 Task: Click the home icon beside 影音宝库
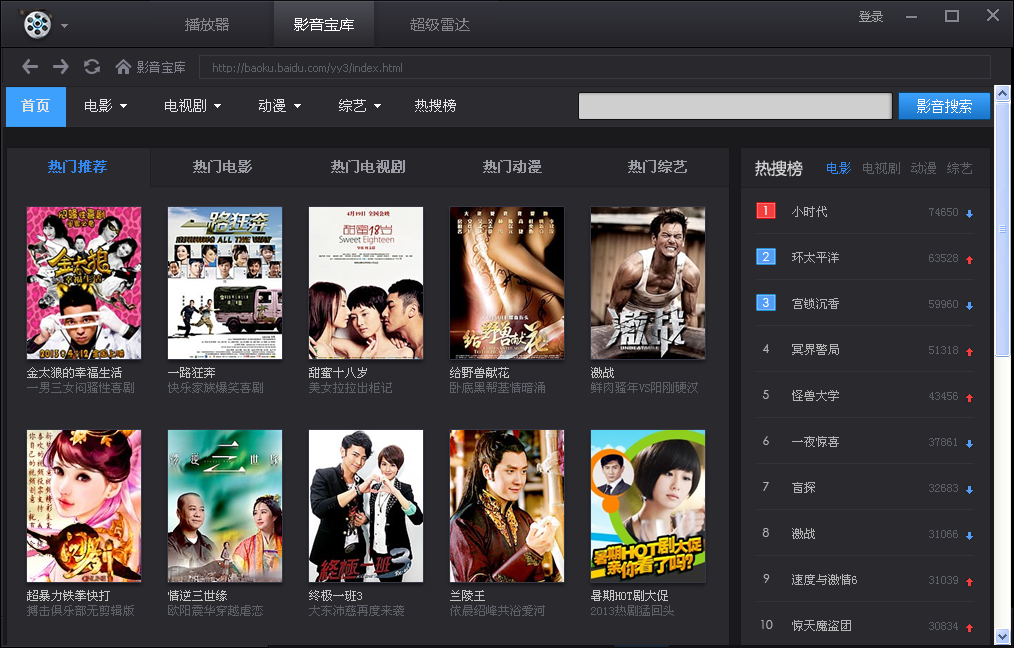tap(123, 67)
